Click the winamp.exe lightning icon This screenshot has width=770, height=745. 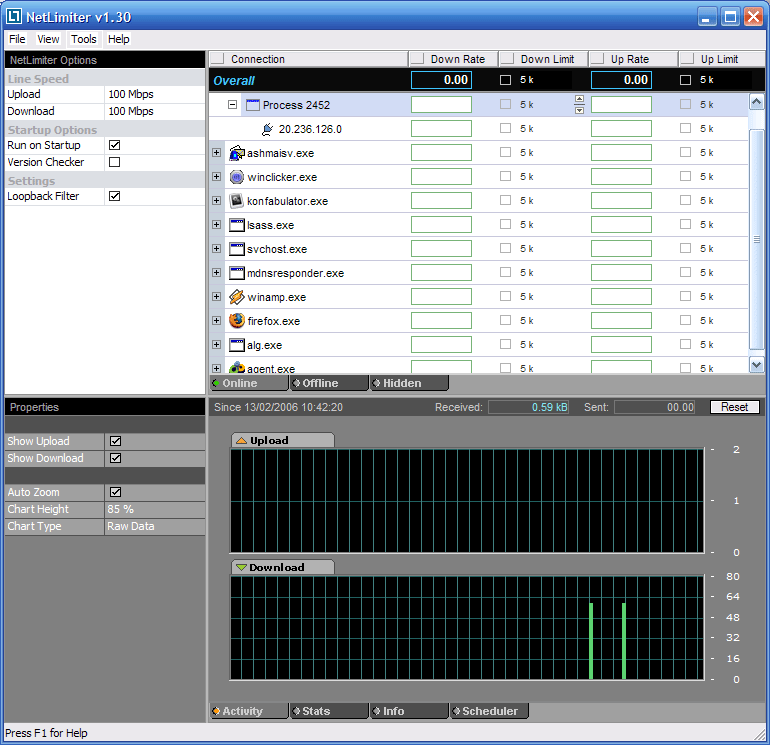pyautogui.click(x=237, y=297)
